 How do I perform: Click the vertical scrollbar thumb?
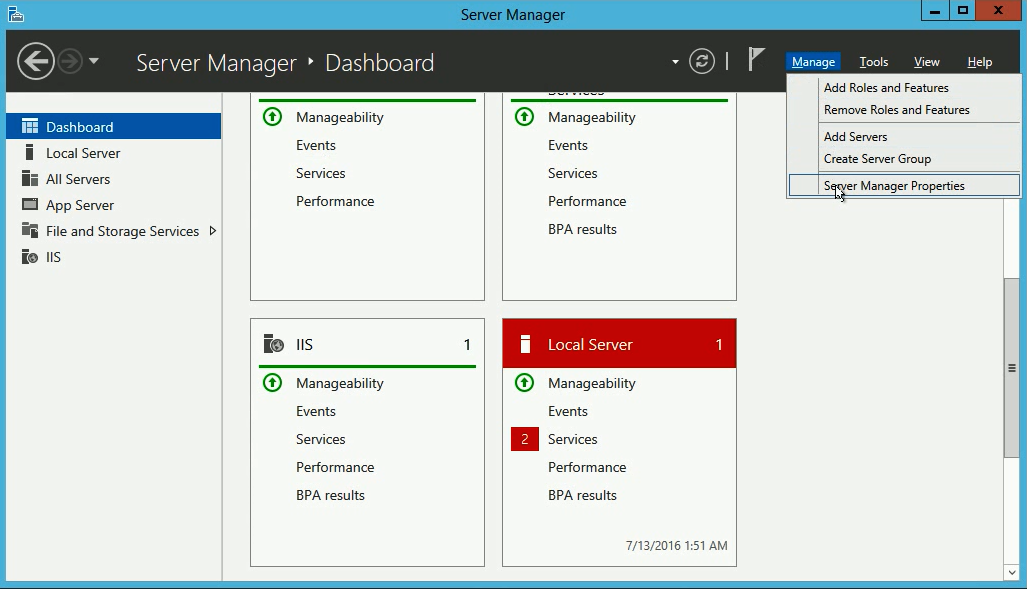coord(1011,368)
